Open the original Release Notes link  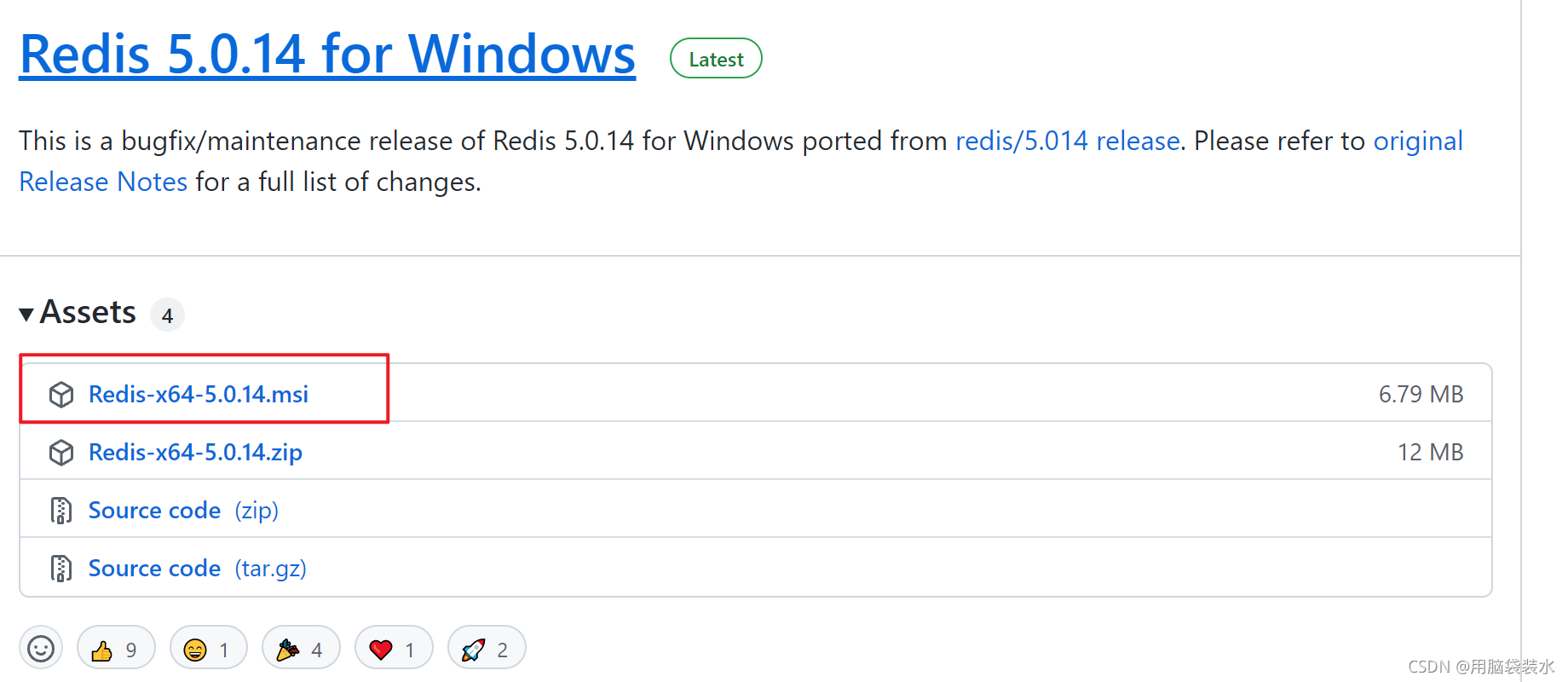pos(1418,141)
